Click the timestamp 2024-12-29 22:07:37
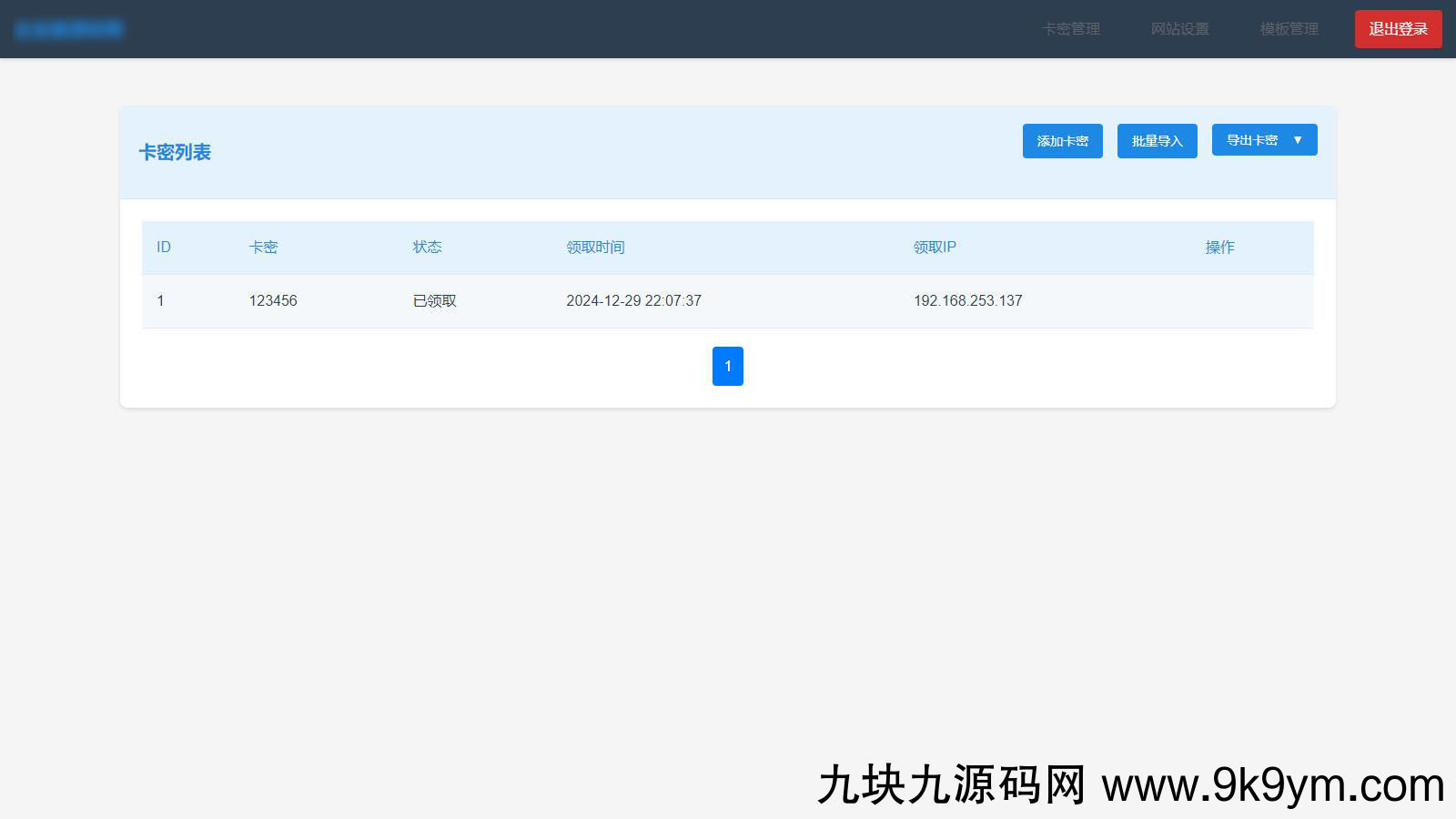The image size is (1456, 819). point(633,301)
